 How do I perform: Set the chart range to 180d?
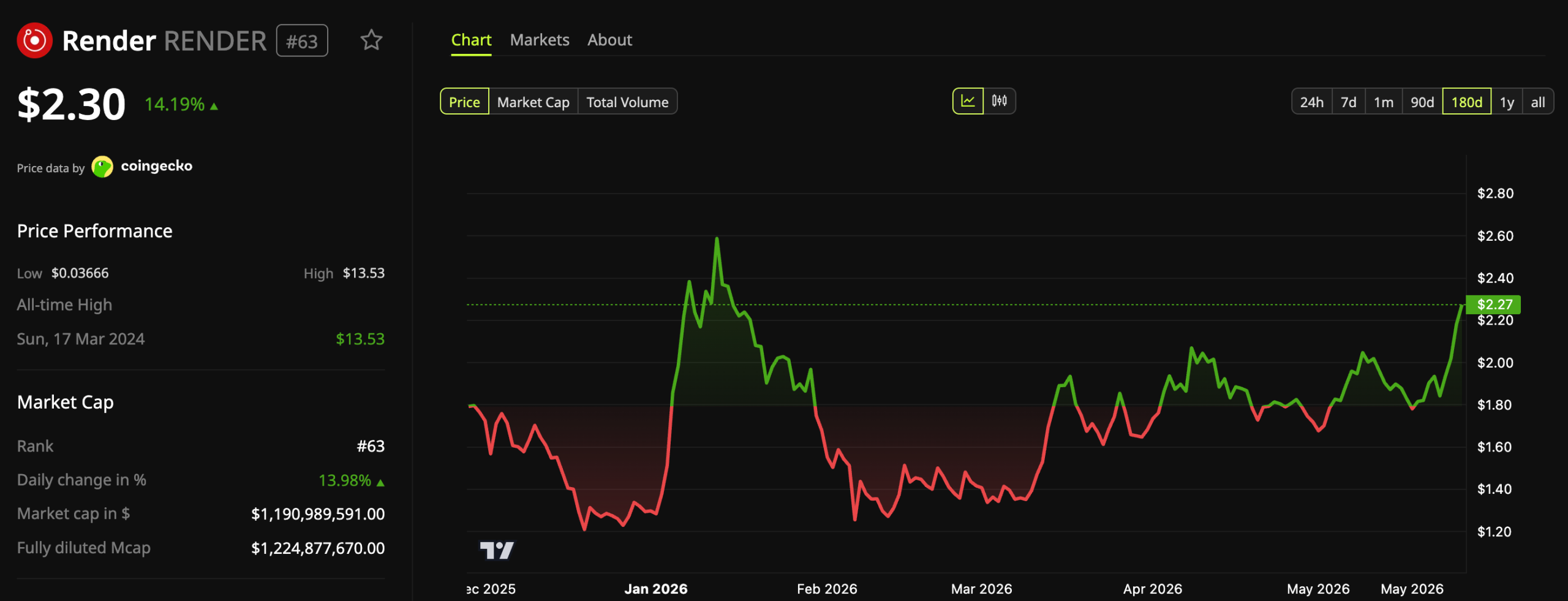pos(1467,102)
